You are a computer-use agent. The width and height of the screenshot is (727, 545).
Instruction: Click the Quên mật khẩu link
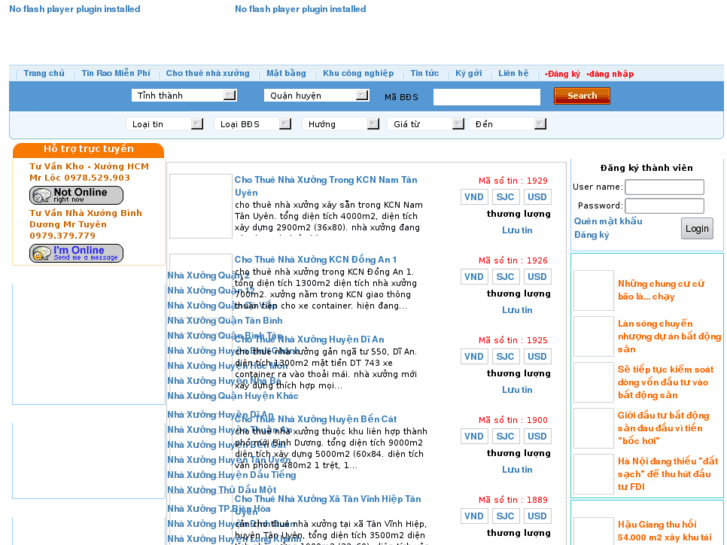coord(608,221)
